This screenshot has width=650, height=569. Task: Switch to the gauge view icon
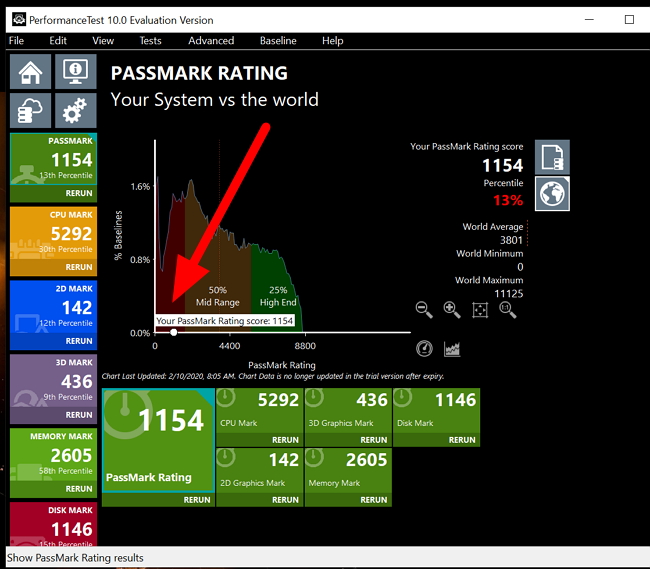[x=424, y=349]
